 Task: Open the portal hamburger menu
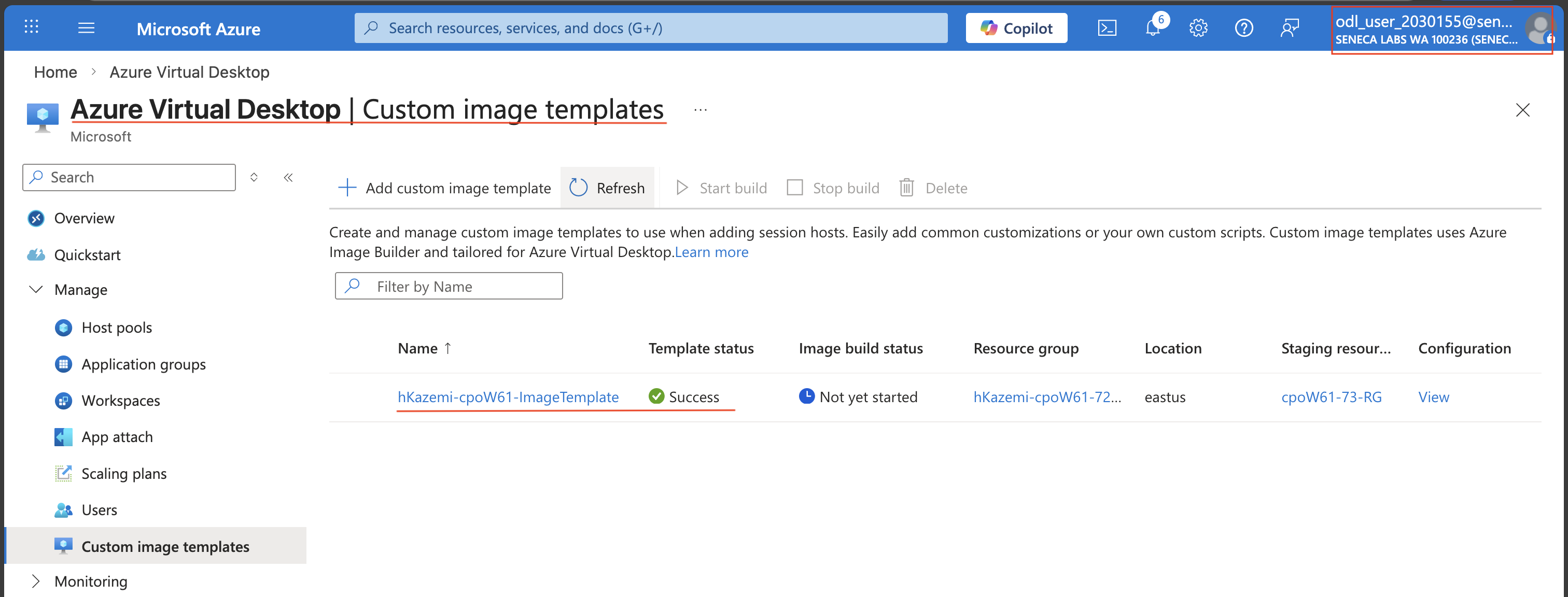[x=87, y=28]
